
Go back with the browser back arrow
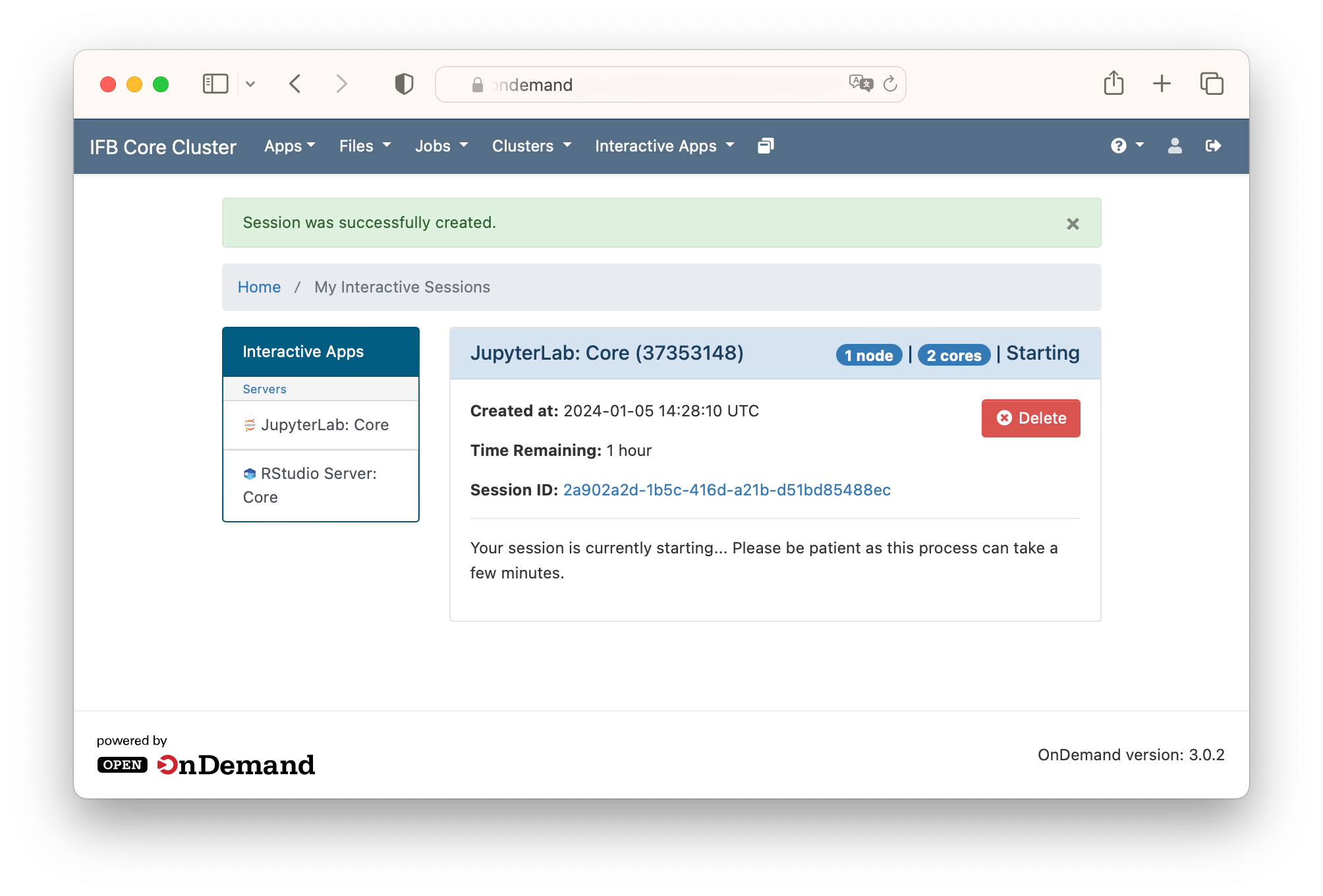click(x=295, y=84)
